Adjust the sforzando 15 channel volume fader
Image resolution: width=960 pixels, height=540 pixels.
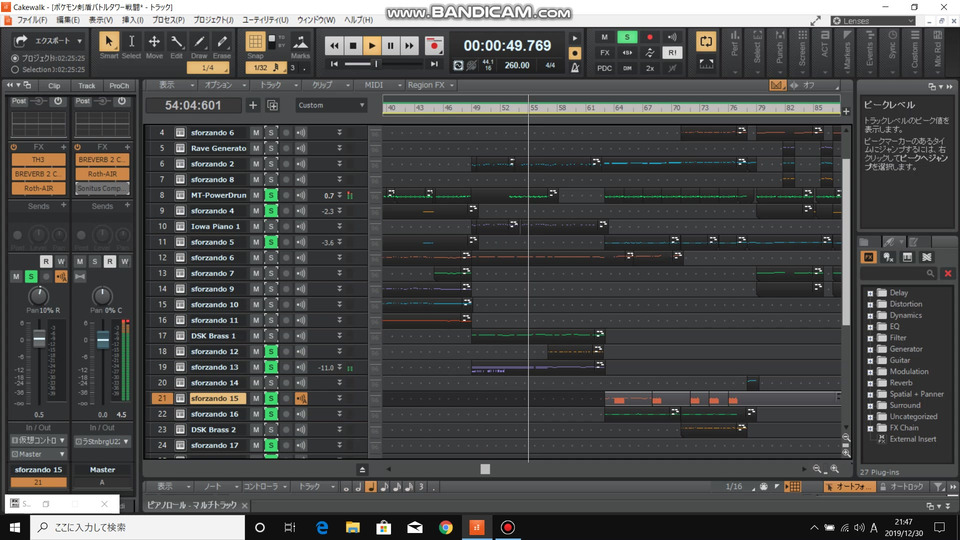39,339
